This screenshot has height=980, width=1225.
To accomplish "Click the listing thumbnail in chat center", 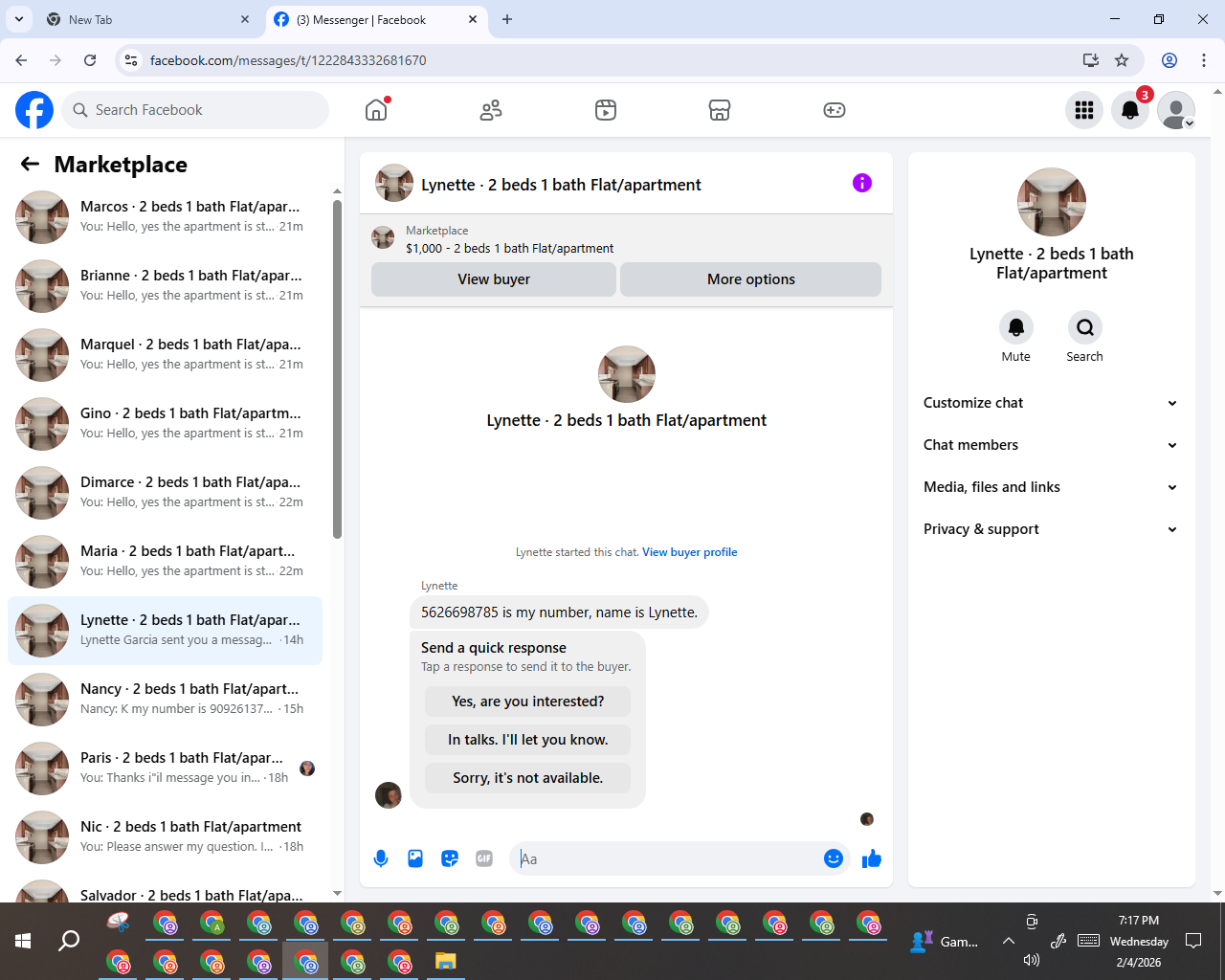I will [x=627, y=374].
